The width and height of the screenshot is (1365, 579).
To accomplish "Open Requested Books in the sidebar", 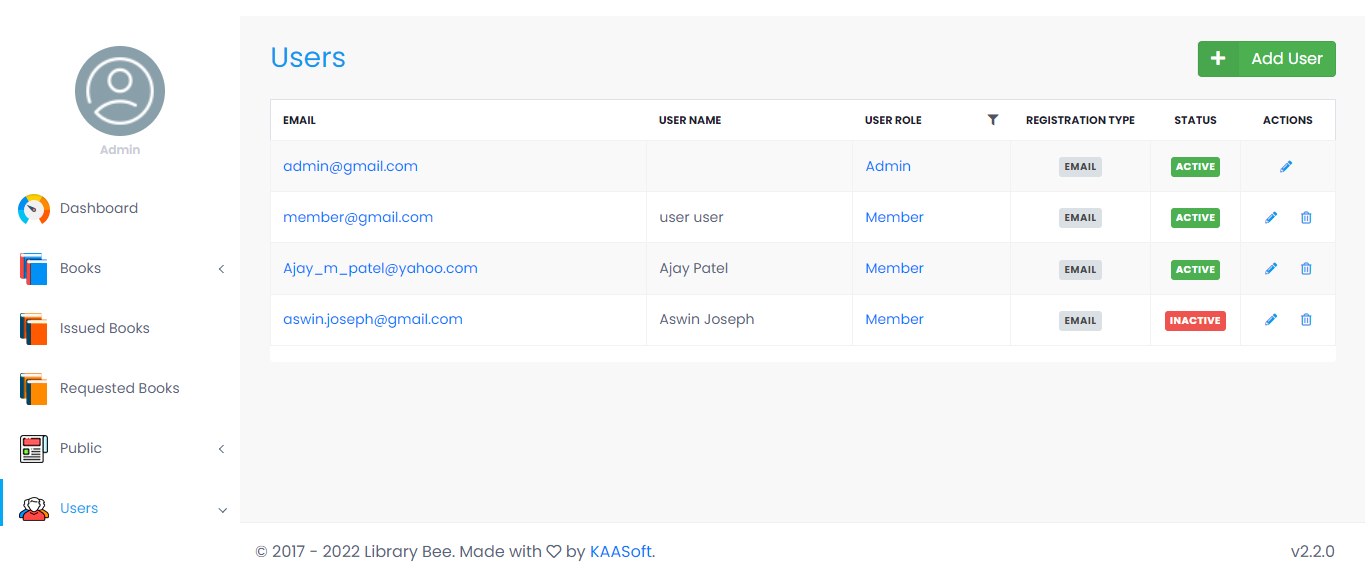I will coord(120,389).
